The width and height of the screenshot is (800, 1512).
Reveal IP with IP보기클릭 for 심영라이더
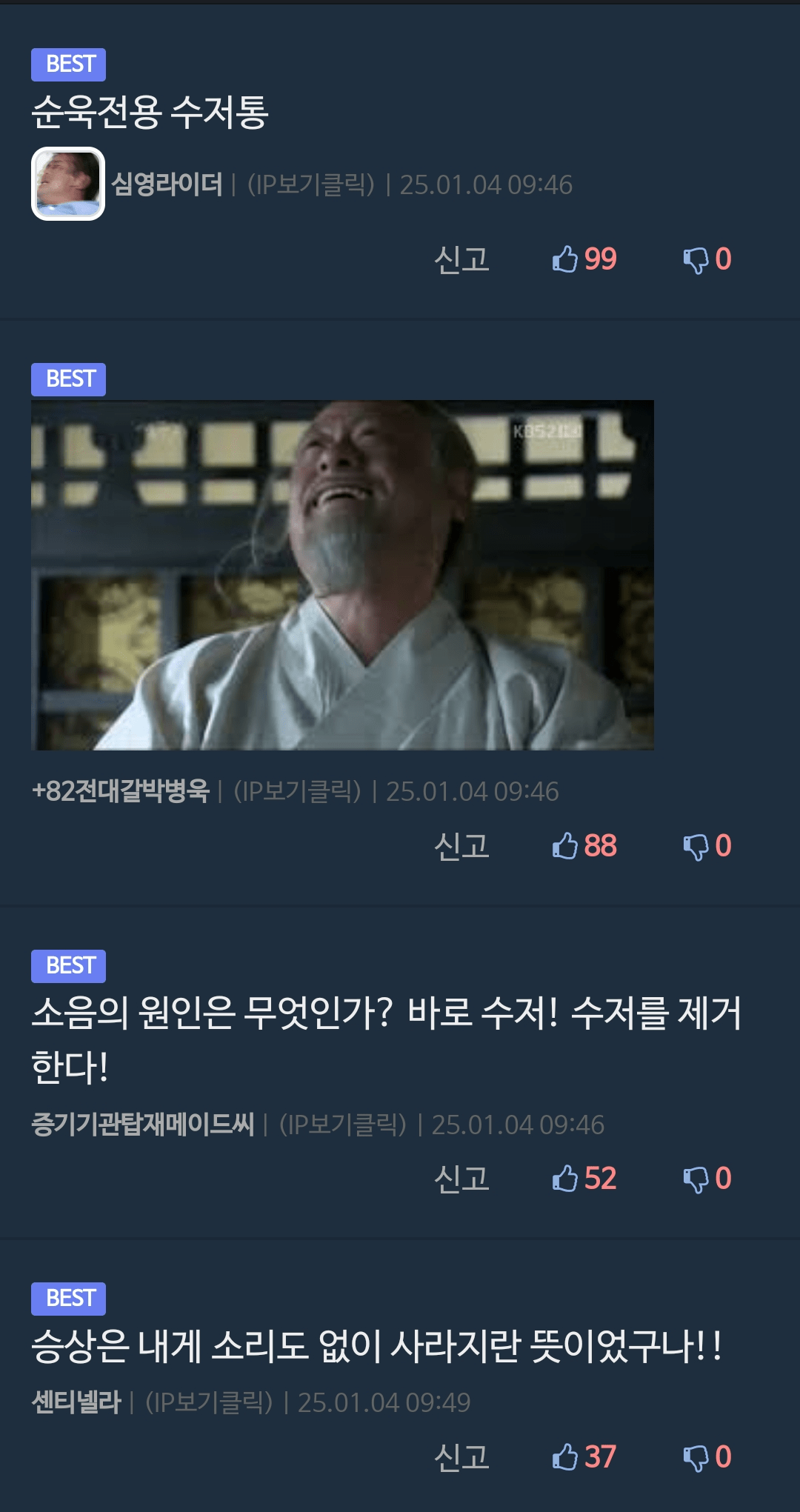click(x=310, y=184)
